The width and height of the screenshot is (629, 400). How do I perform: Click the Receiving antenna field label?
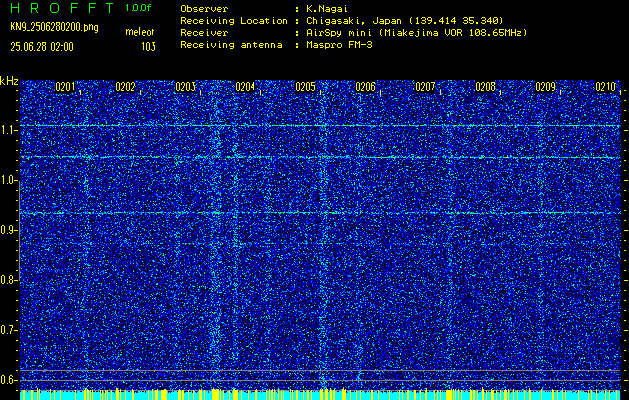coord(231,45)
